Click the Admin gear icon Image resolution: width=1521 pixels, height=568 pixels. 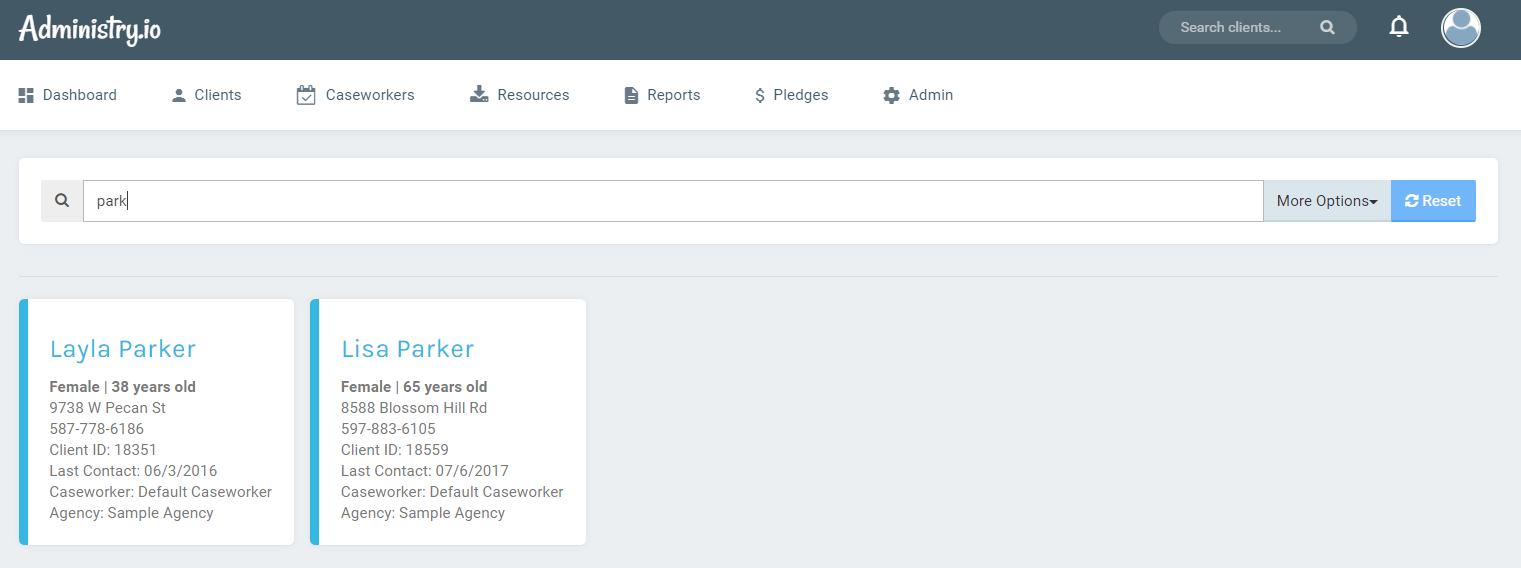coord(891,95)
